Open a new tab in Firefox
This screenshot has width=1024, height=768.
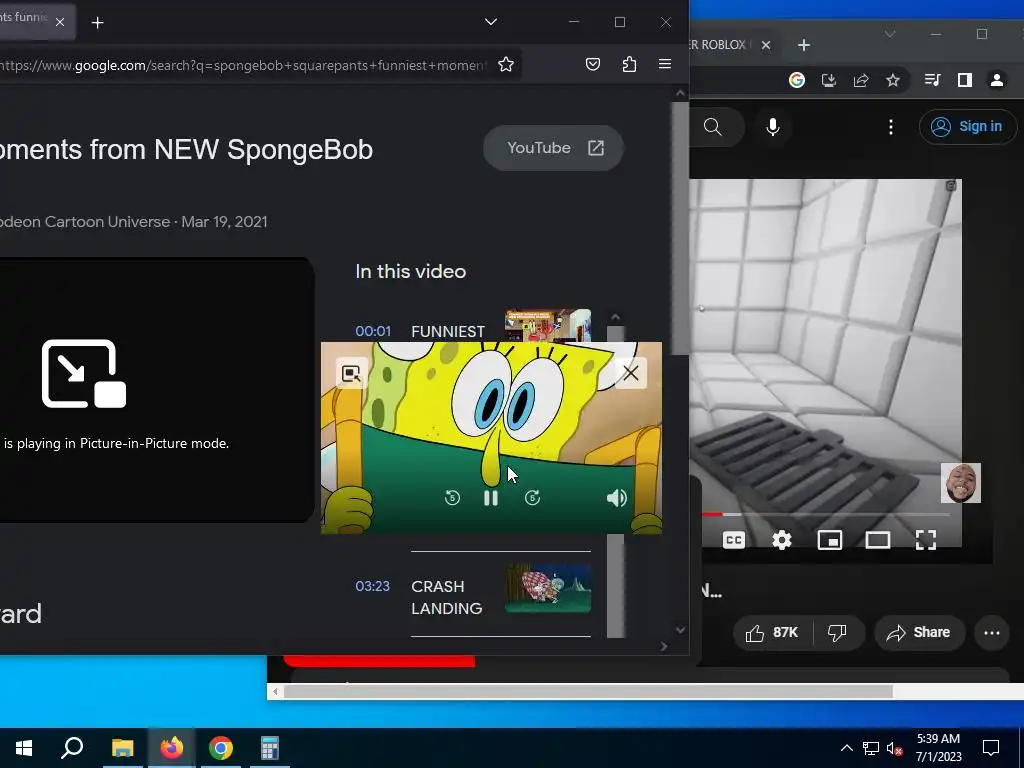click(x=97, y=23)
